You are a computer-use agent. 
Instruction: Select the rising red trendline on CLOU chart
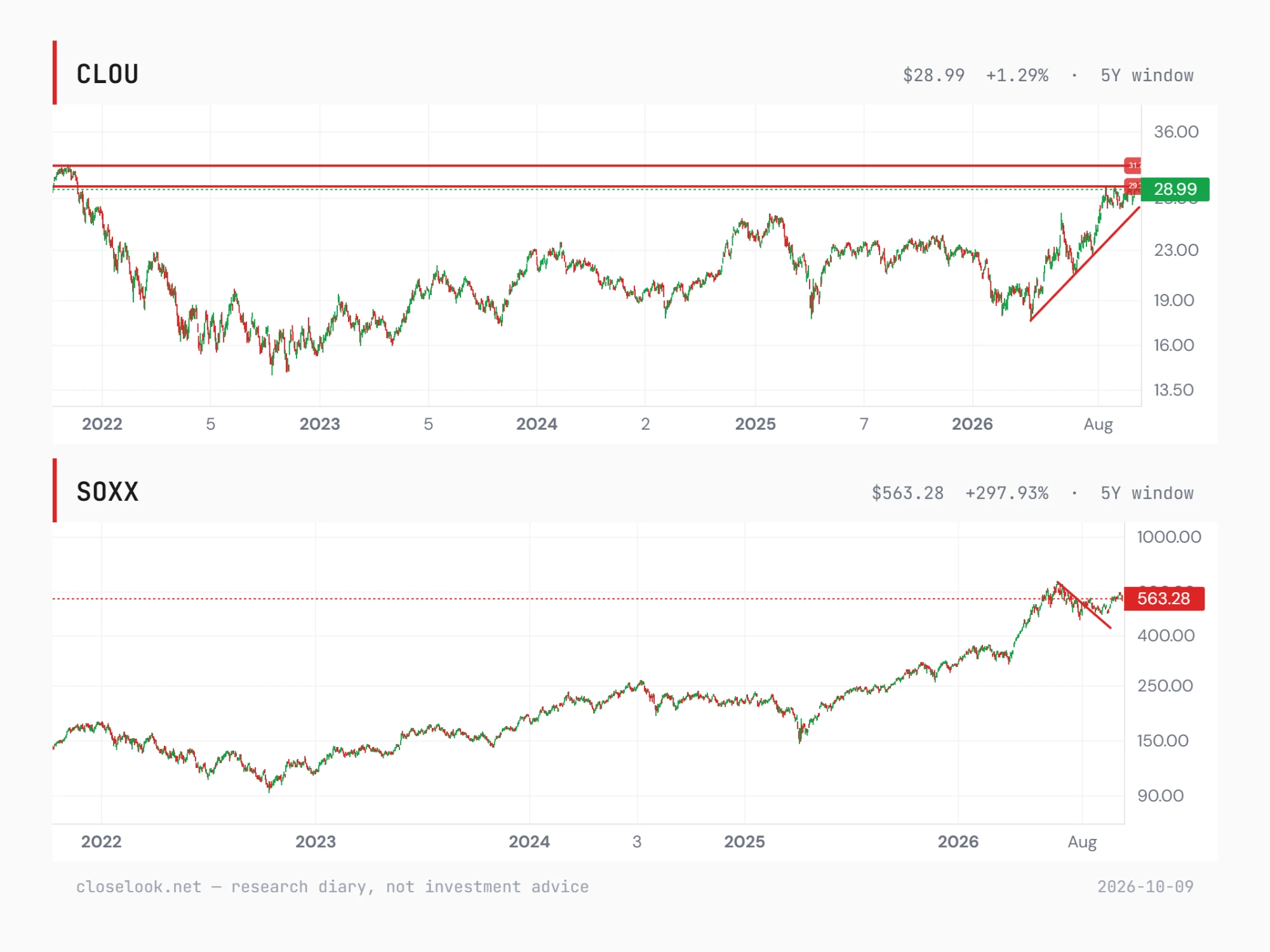1085,264
